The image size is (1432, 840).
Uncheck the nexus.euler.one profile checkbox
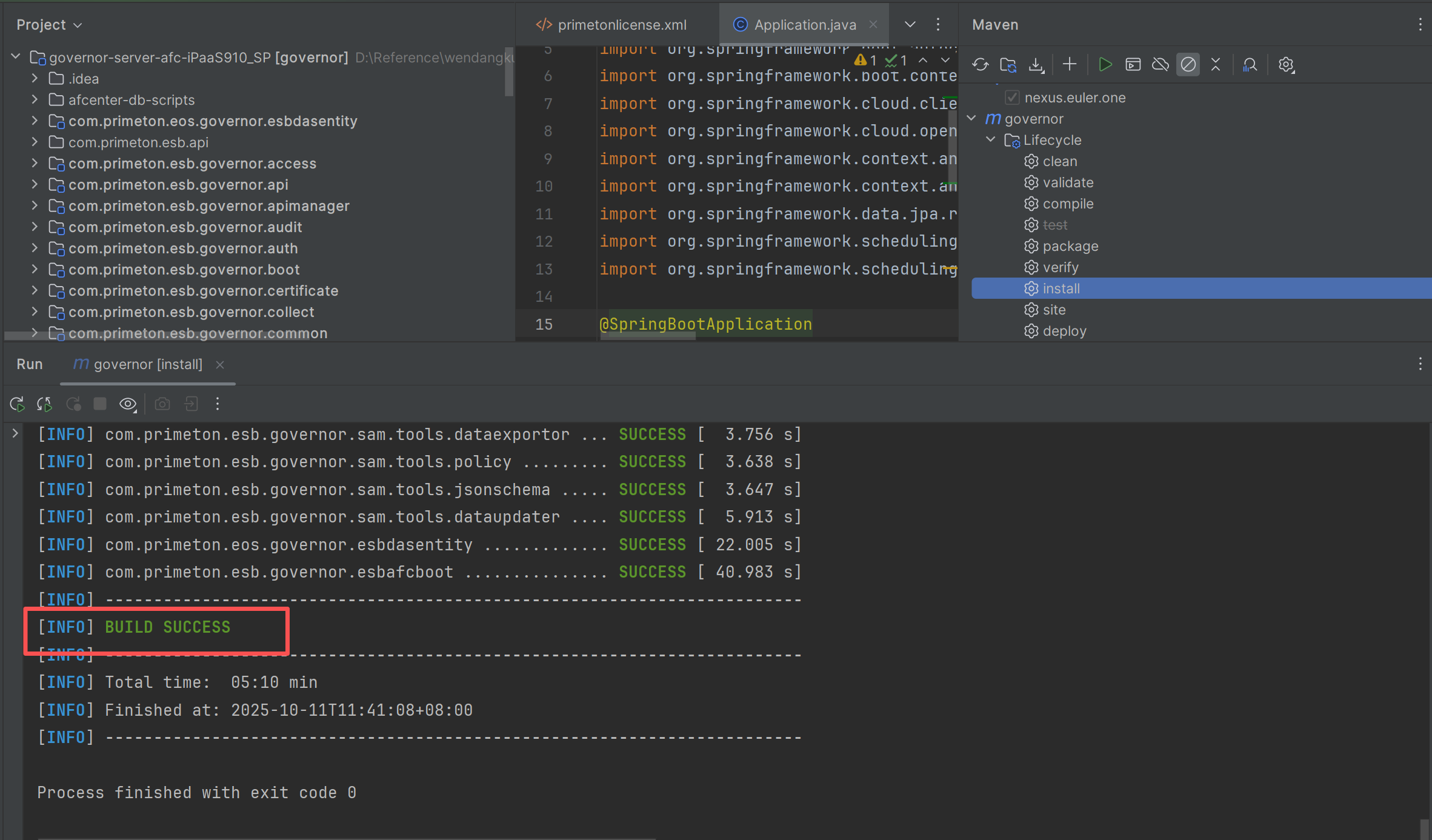1012,98
